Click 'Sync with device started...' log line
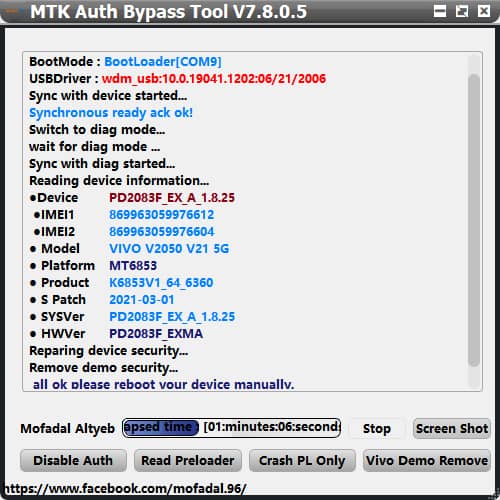This screenshot has height=500, width=500. pyautogui.click(x=108, y=96)
